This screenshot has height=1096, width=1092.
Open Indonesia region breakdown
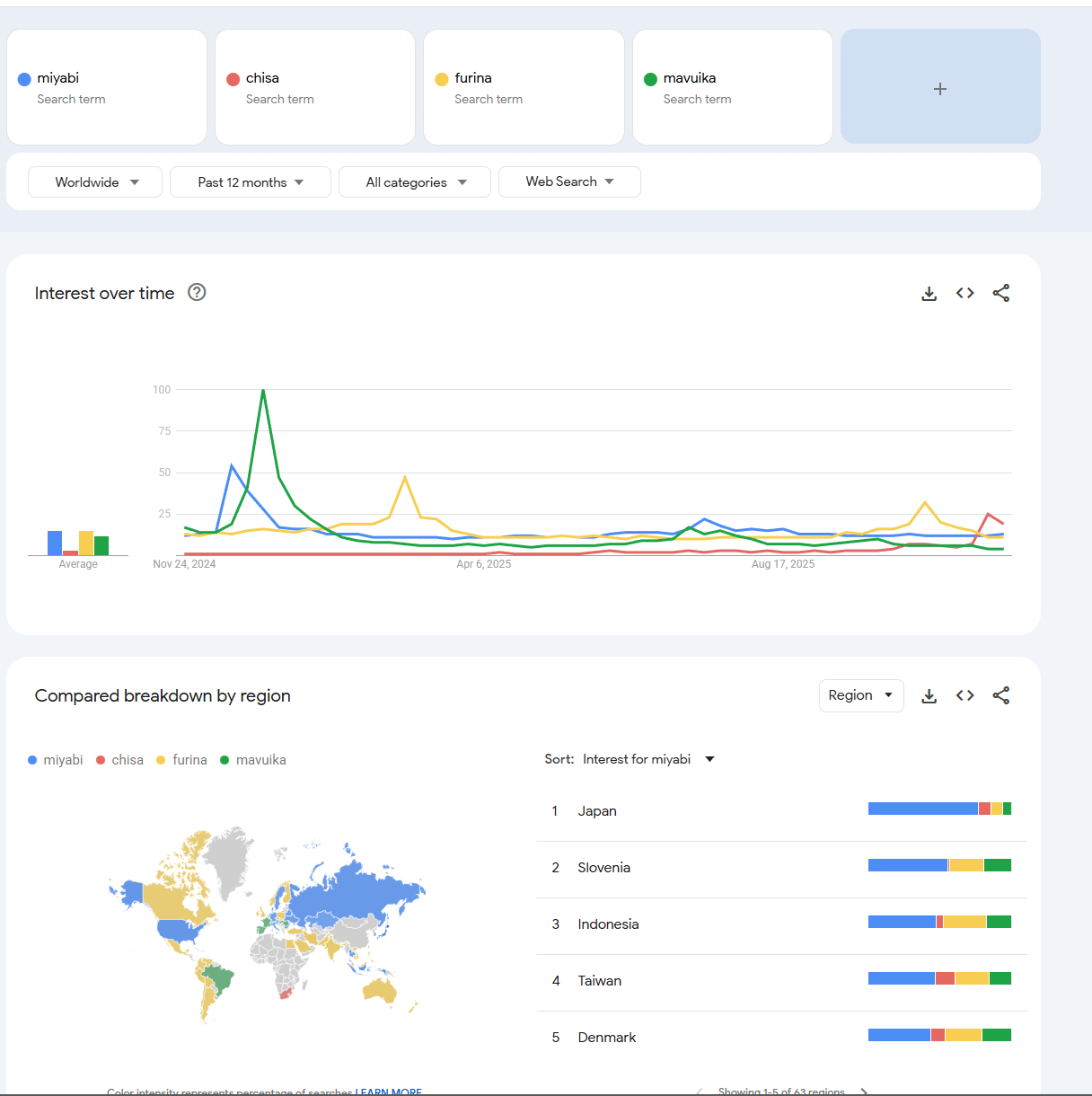point(608,924)
